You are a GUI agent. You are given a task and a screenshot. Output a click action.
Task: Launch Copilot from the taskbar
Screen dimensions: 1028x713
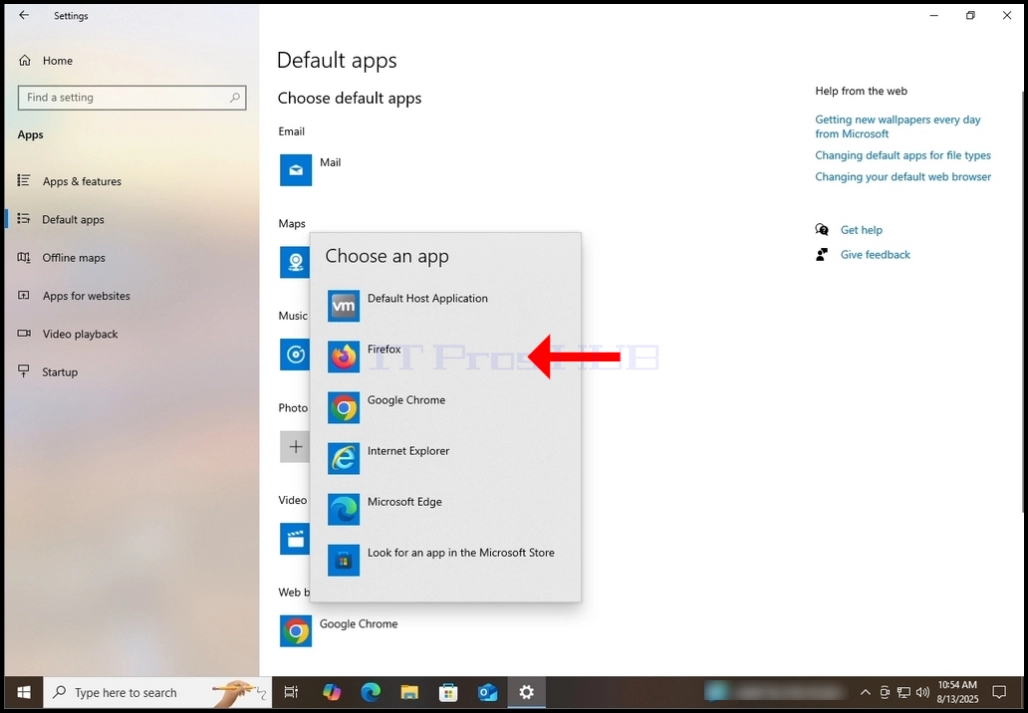point(332,692)
